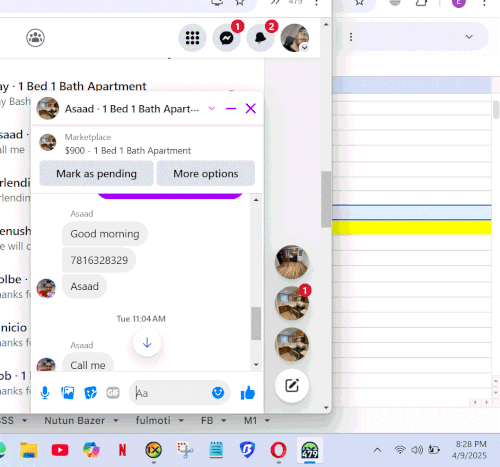Switch to M1 sheet tab

[250, 420]
